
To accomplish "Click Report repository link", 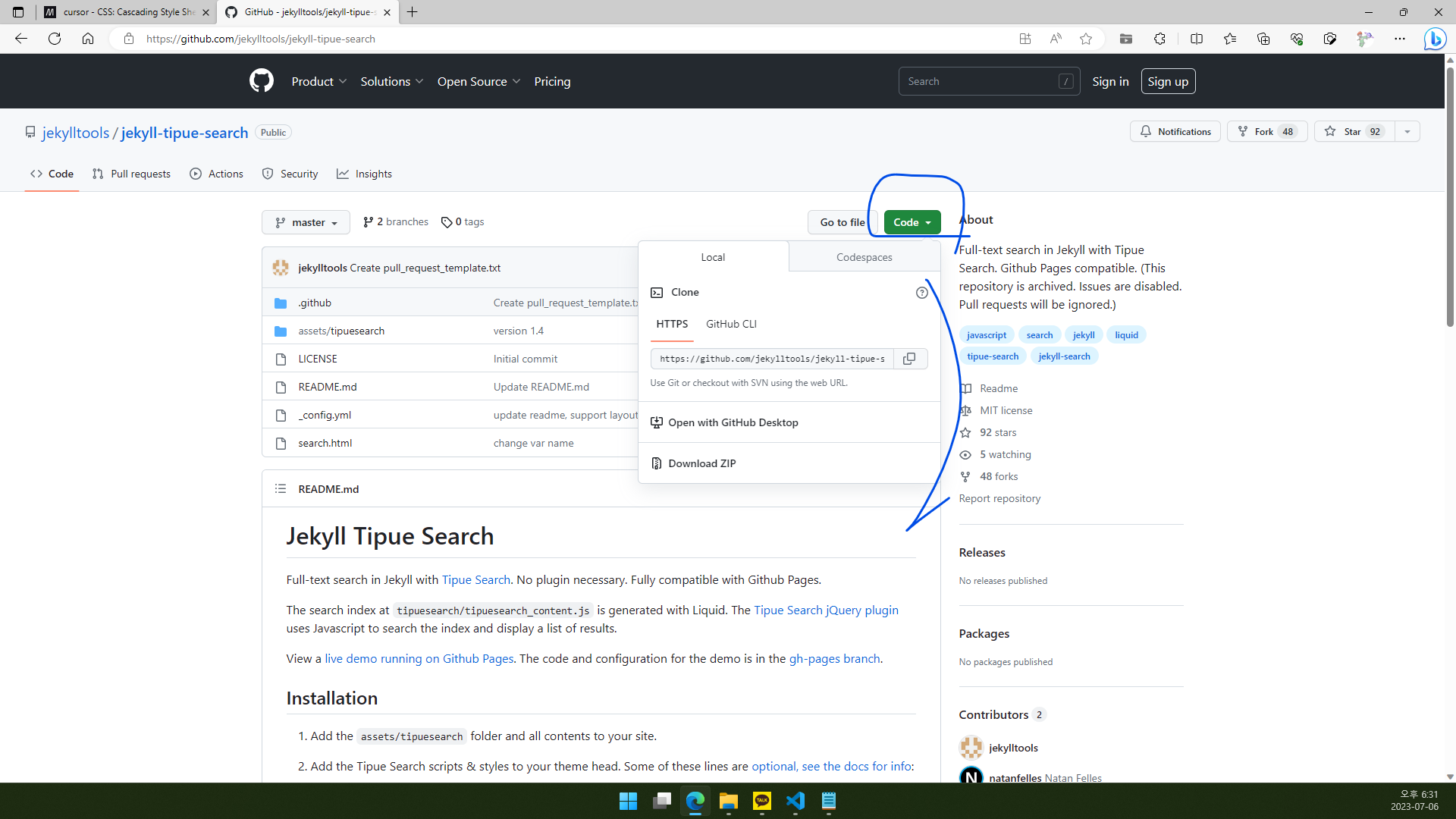I will (999, 498).
